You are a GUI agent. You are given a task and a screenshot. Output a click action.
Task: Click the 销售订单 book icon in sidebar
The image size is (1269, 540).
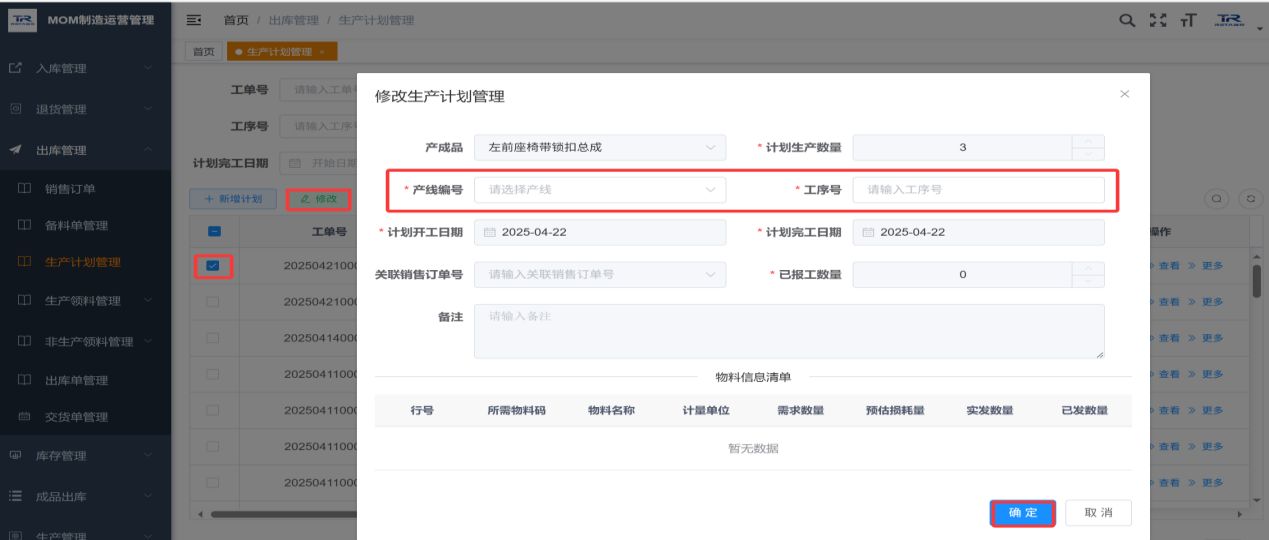click(25, 189)
